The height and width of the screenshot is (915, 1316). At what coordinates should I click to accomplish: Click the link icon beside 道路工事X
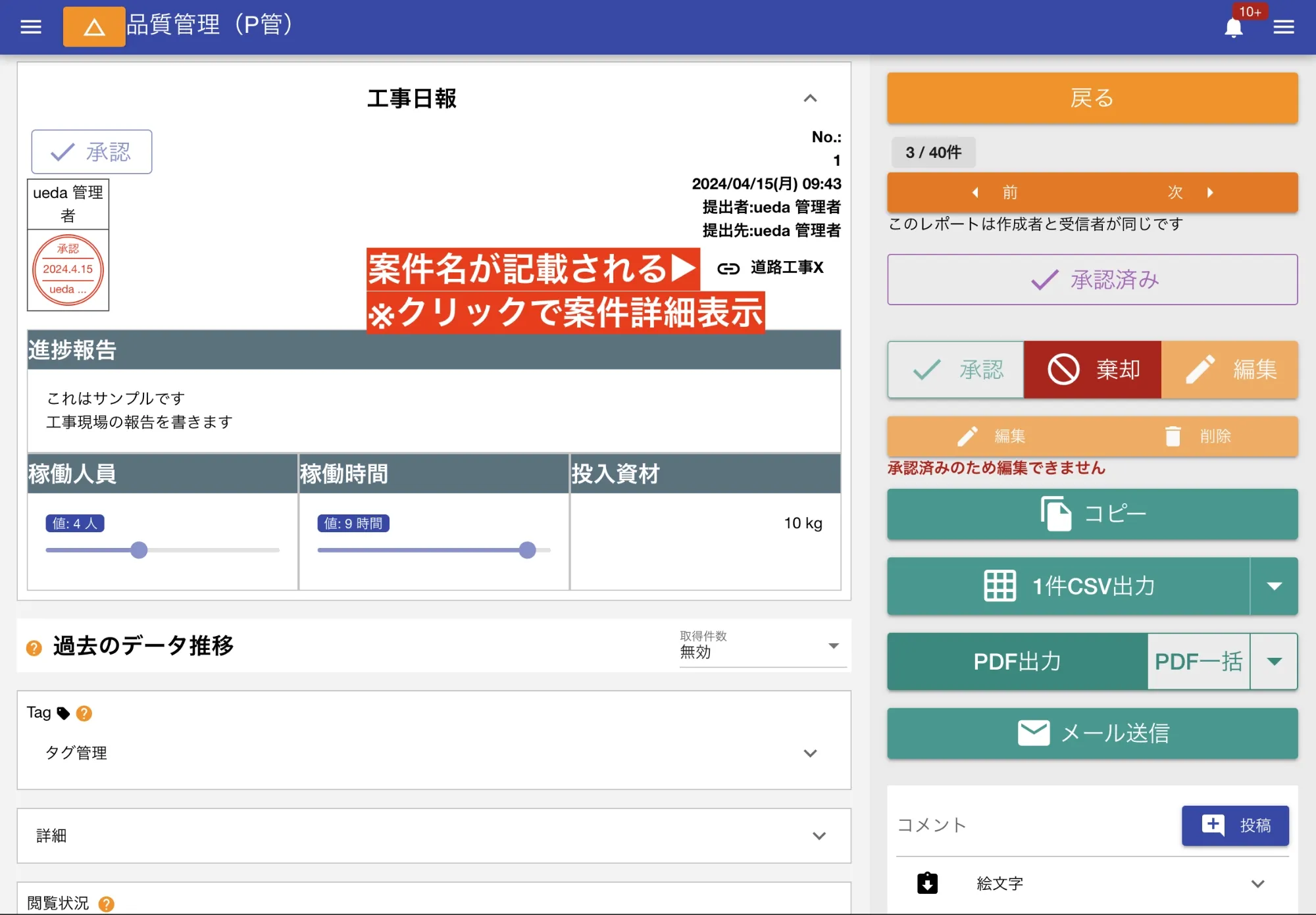(x=728, y=268)
